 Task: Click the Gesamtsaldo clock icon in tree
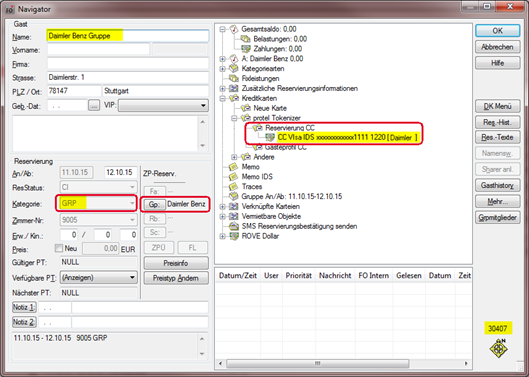234,29
